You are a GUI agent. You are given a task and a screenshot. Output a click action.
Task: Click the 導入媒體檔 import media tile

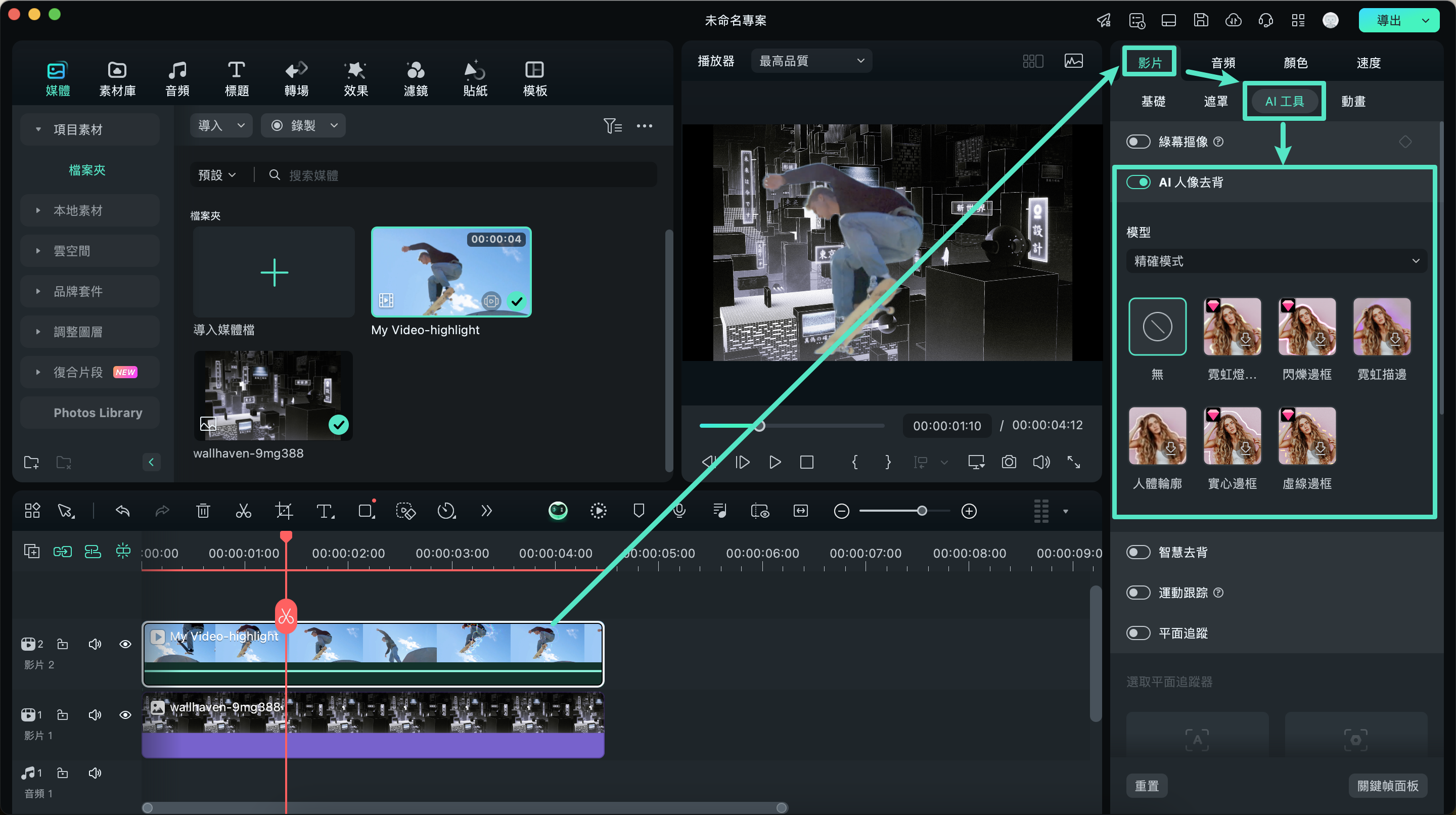point(274,273)
